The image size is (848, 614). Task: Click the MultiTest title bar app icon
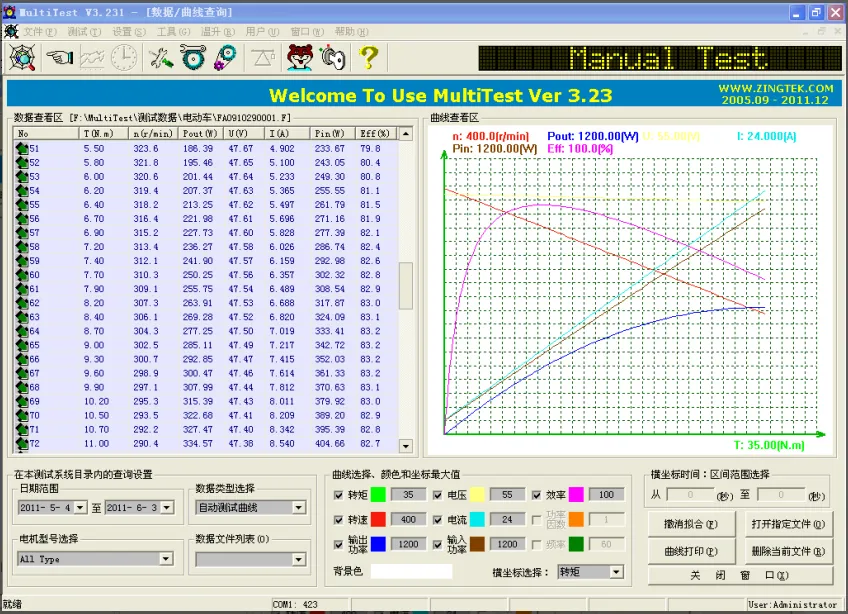click(x=9, y=12)
